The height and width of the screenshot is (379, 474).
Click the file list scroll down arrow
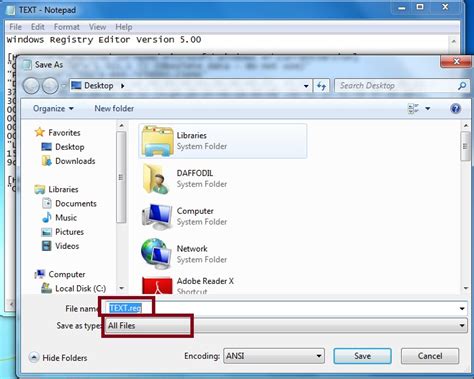coord(466,288)
